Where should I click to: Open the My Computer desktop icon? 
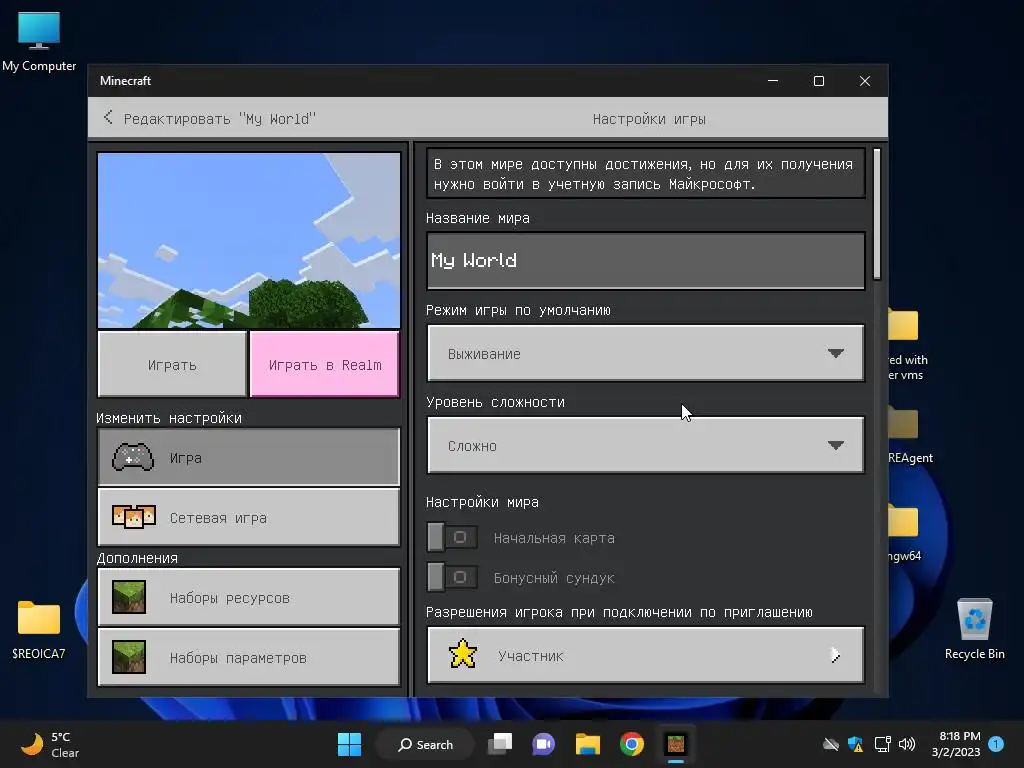[39, 42]
